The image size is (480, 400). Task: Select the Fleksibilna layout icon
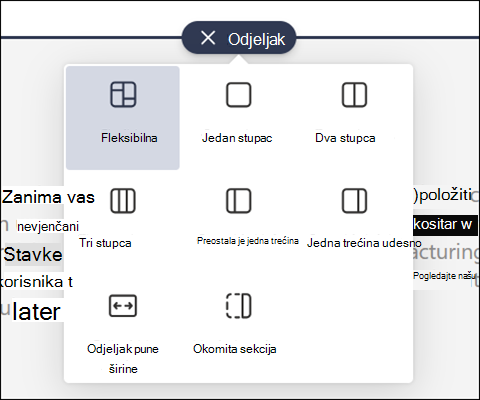[x=123, y=94]
